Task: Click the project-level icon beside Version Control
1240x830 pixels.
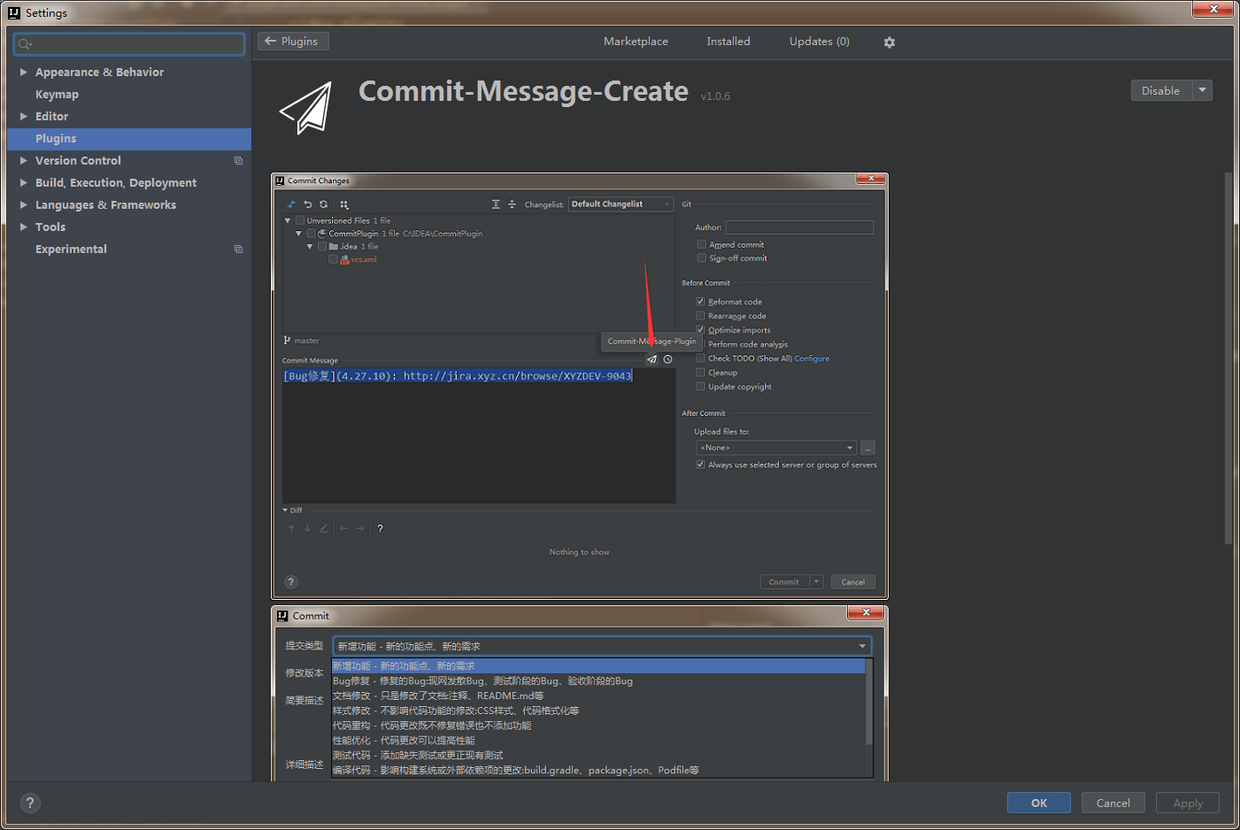Action: [238, 161]
